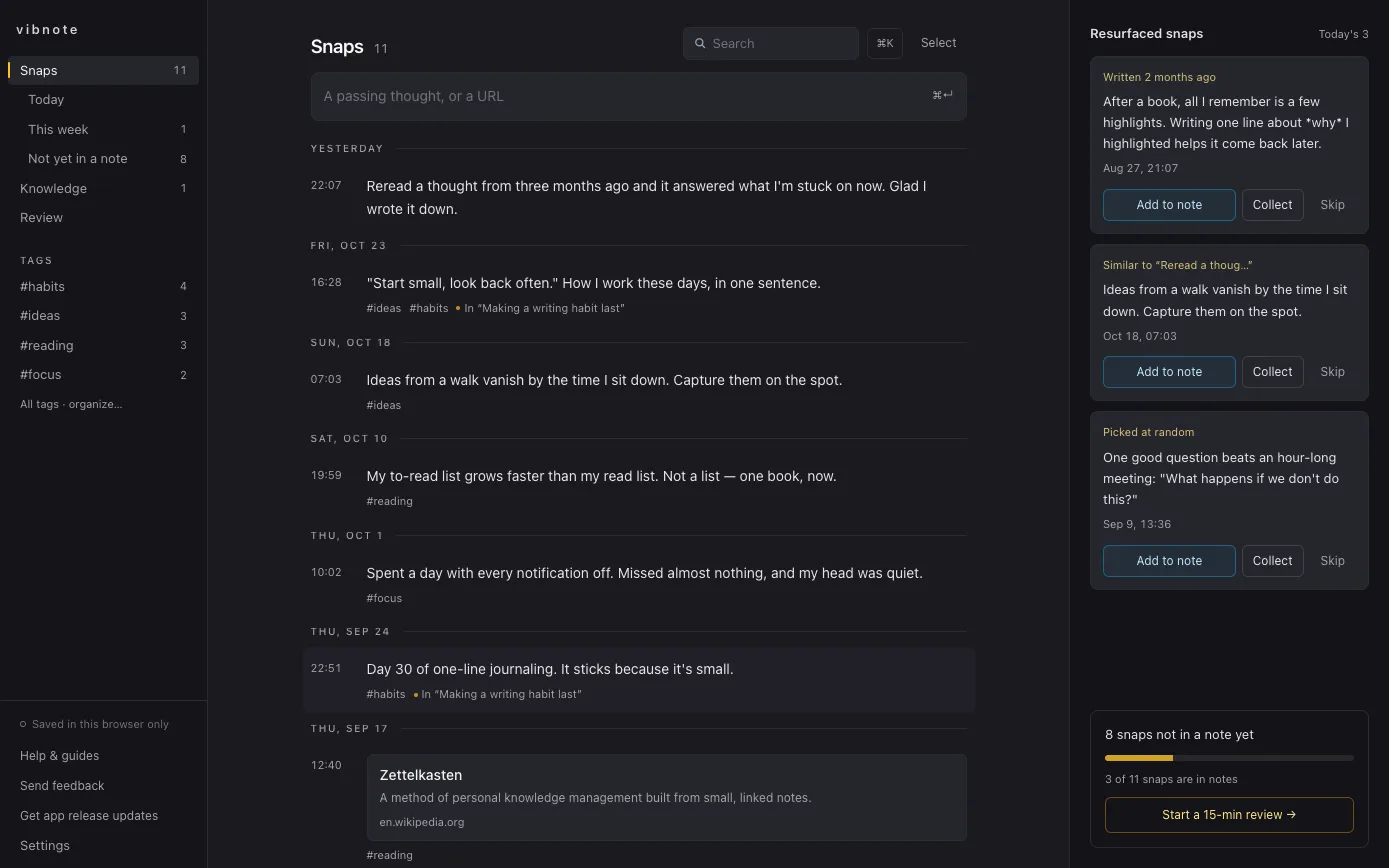Screen dimensions: 1389x868
Task: Collect the 'One good question' snap
Action: (1272, 561)
